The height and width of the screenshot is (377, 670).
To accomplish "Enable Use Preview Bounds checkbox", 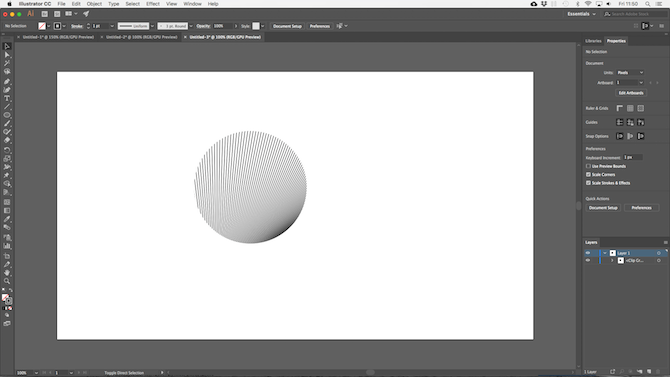I will point(588,166).
